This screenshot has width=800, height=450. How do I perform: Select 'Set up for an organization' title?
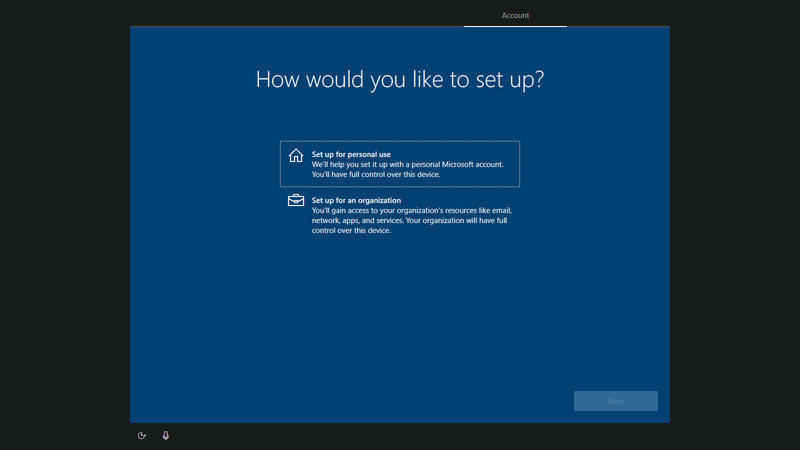point(356,200)
